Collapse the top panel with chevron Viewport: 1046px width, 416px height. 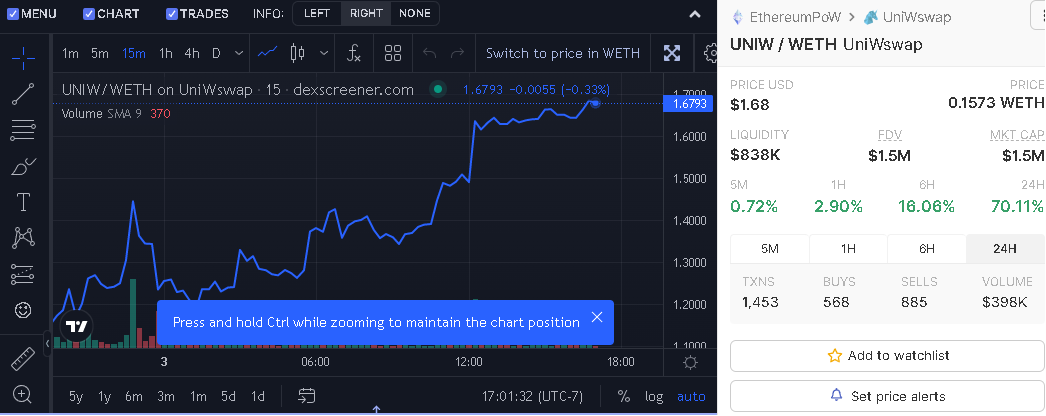(x=694, y=14)
